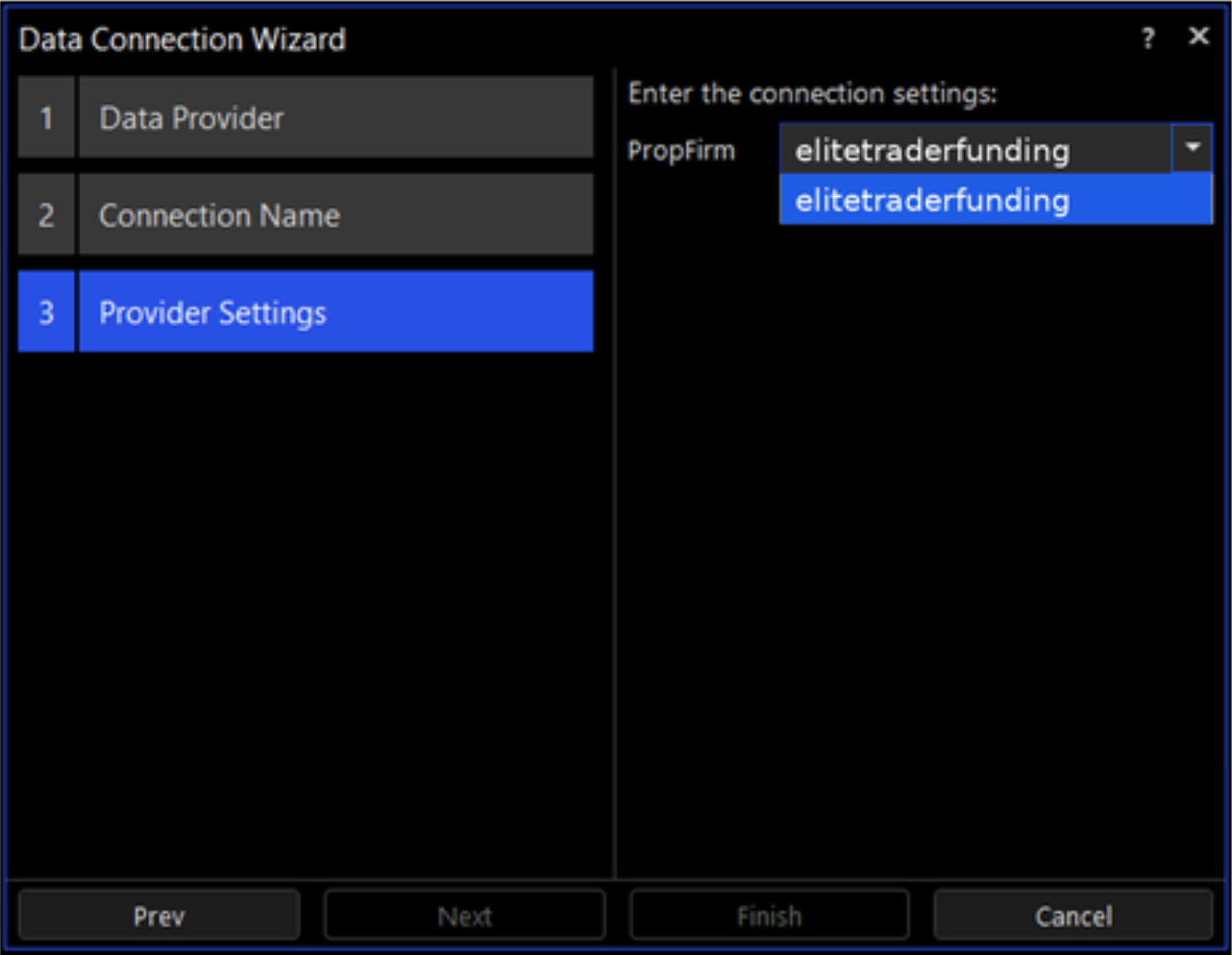
Task: Open the Data Provider step
Action: [306, 118]
